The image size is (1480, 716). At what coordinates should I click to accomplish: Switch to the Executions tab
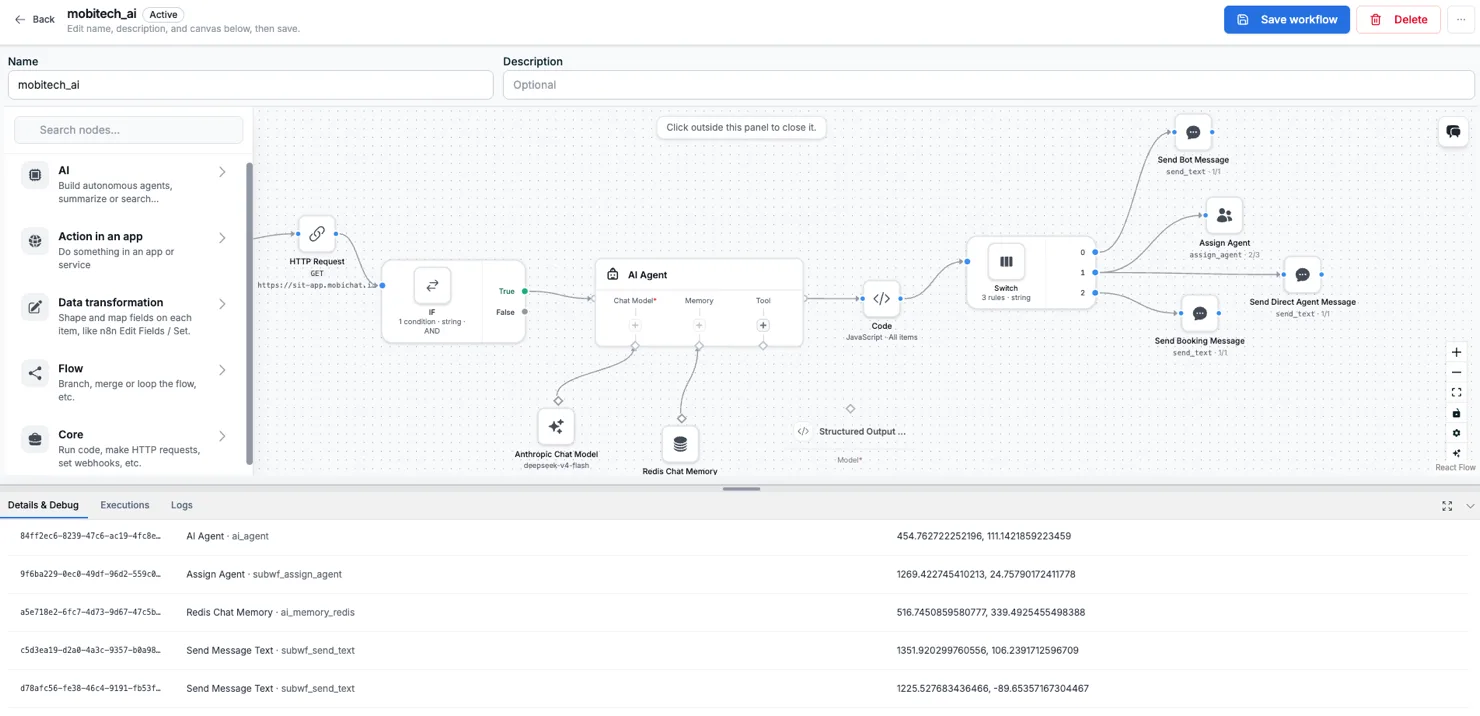(x=125, y=505)
